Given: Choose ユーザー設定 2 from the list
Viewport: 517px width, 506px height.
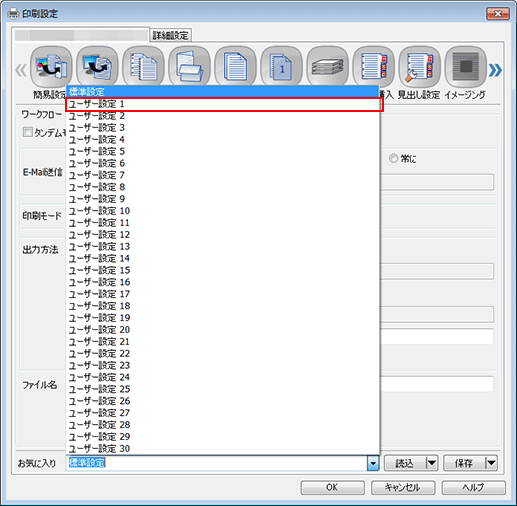Looking at the screenshot, I should (x=222, y=116).
